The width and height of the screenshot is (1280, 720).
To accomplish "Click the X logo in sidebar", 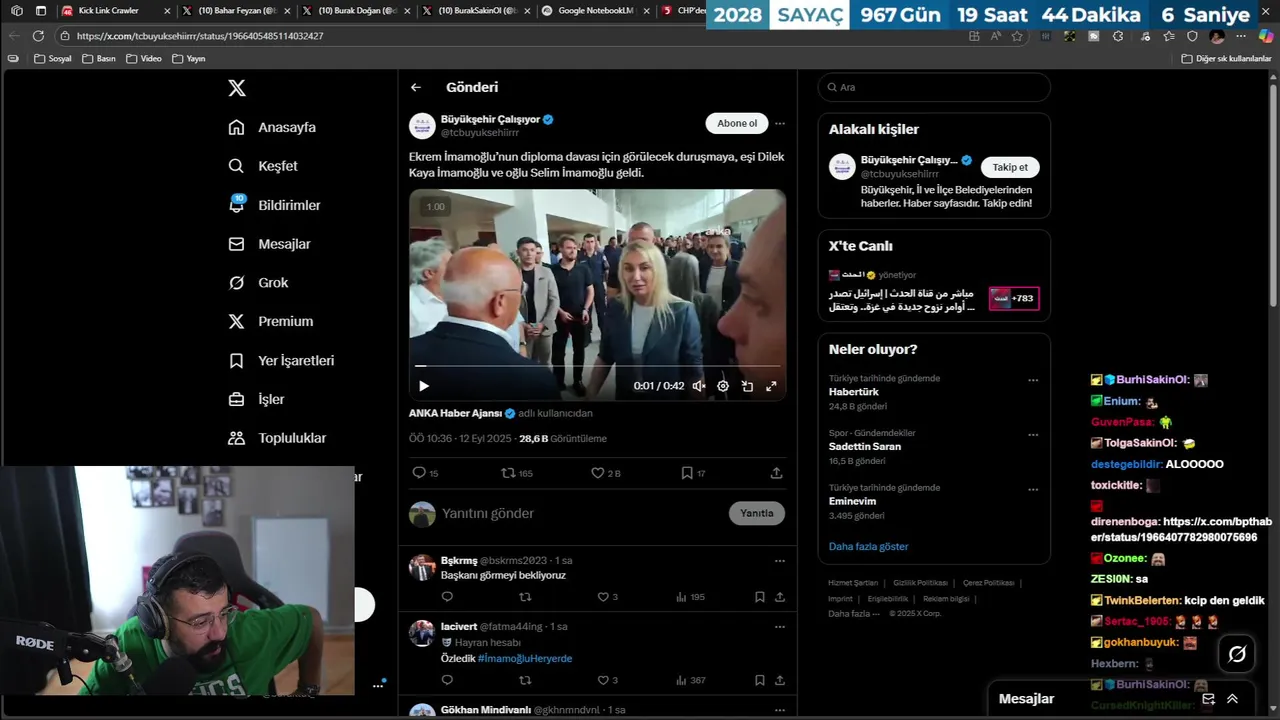I will point(237,88).
